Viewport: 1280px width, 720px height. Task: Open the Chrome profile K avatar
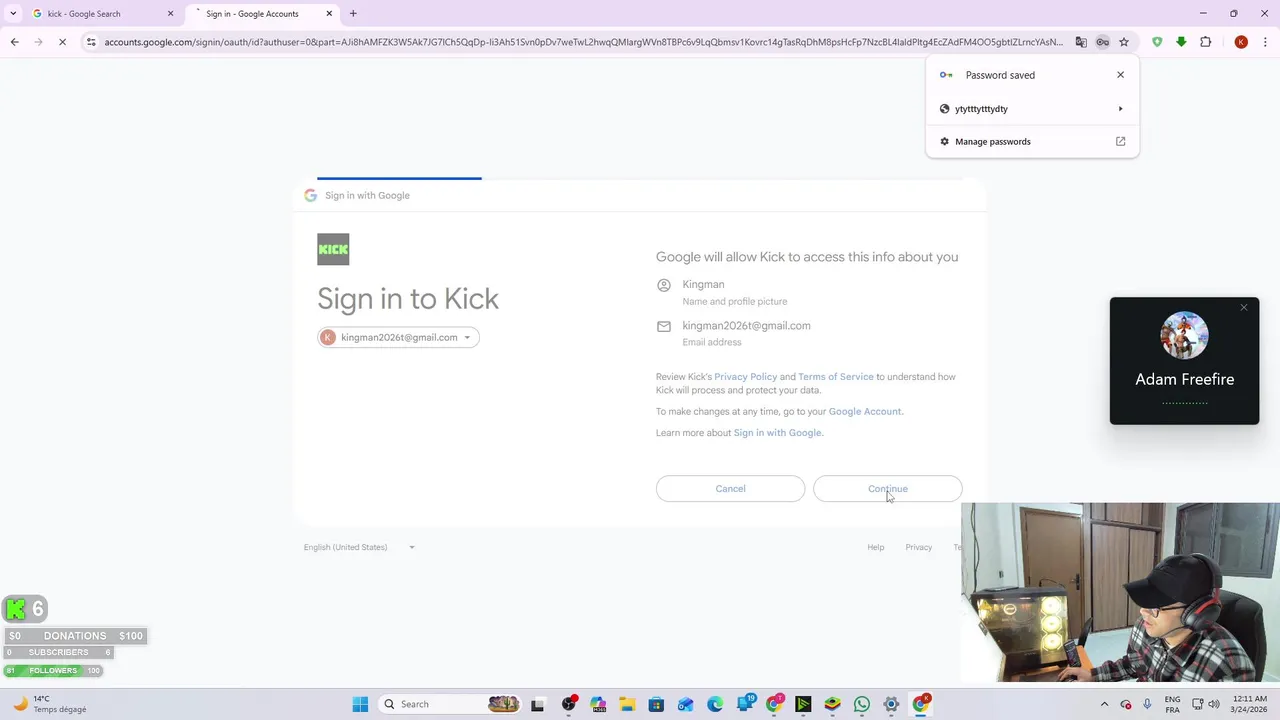click(x=1241, y=42)
